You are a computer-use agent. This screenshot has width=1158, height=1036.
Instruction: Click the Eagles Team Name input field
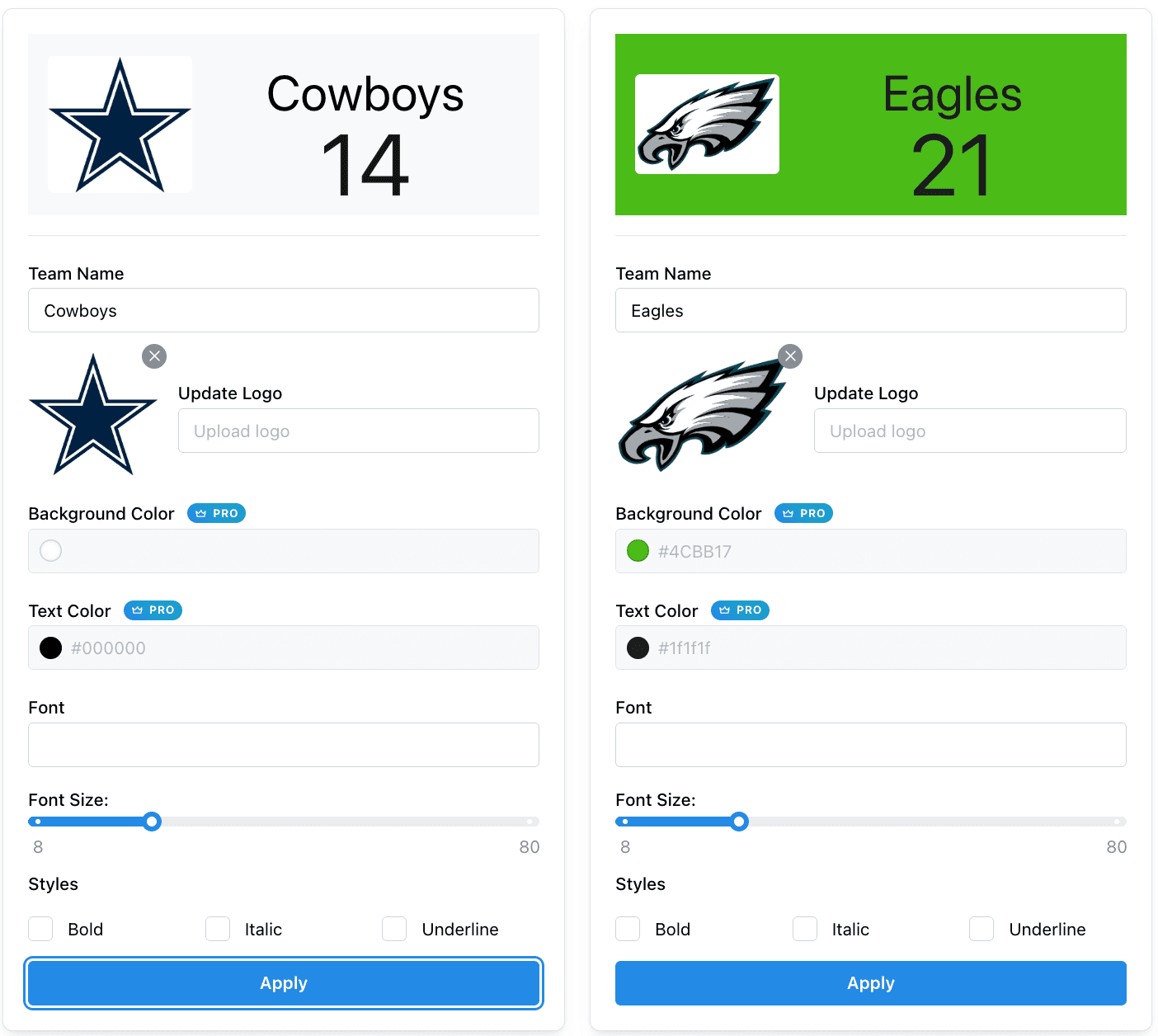[870, 310]
